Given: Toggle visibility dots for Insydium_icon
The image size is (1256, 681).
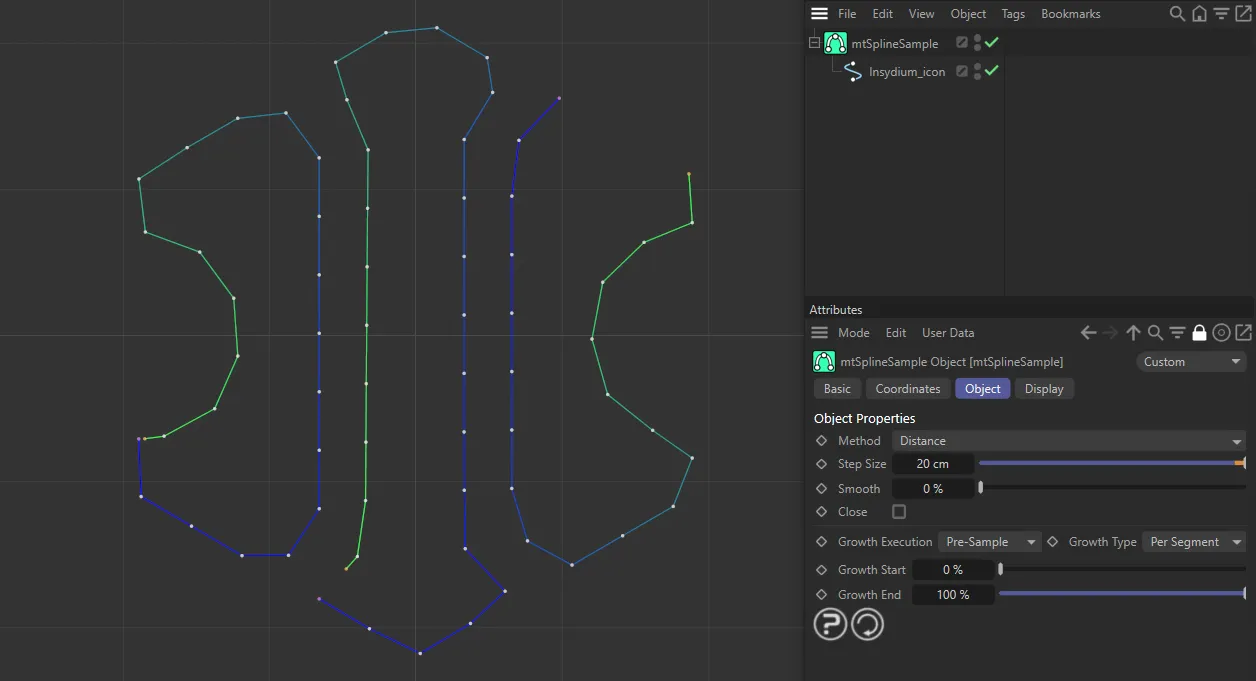Looking at the screenshot, I should tap(977, 71).
